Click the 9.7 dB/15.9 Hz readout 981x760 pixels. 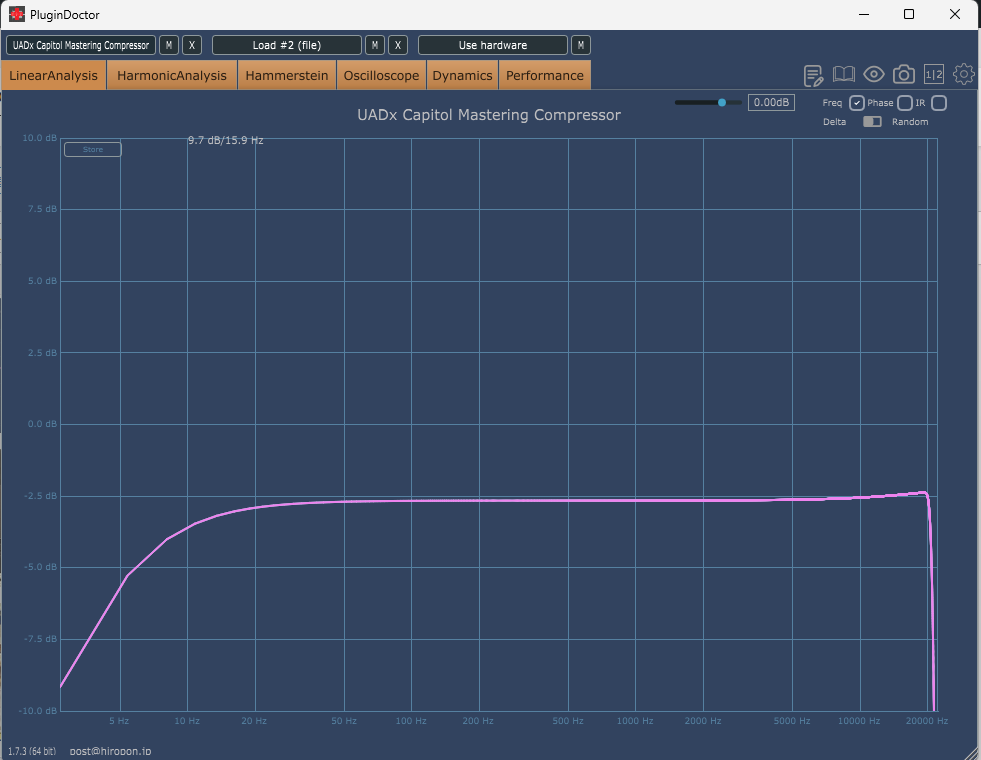click(225, 141)
